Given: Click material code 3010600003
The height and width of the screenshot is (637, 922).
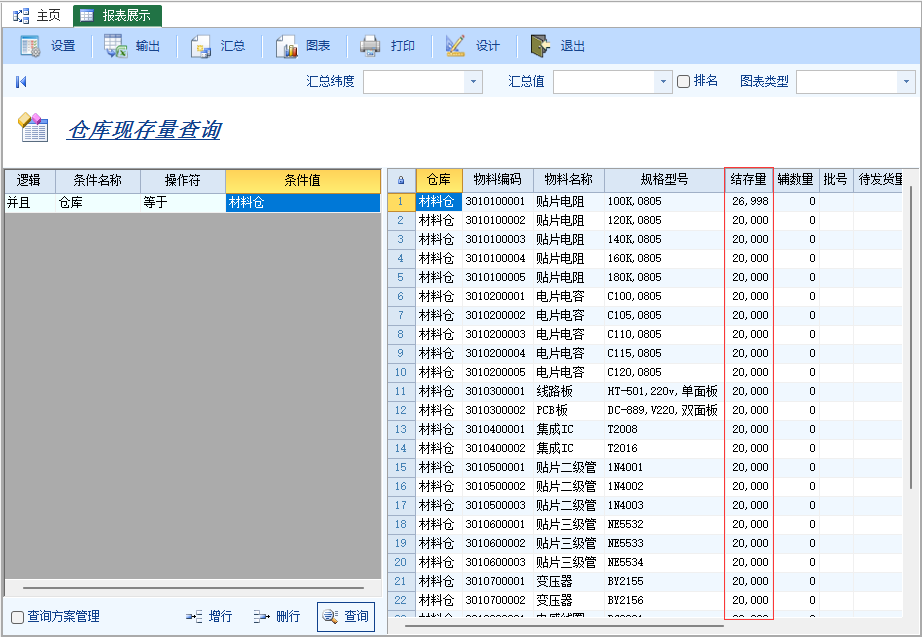Looking at the screenshot, I should tap(496, 562).
